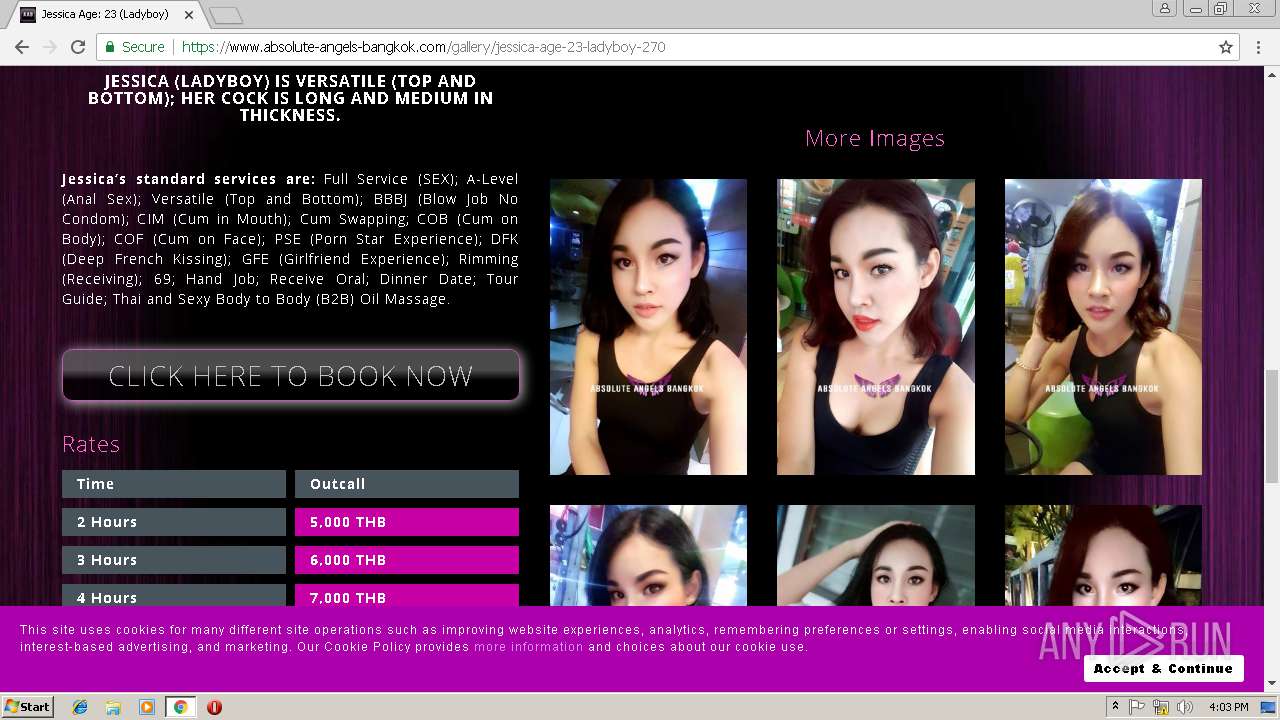1280x720 pixels.
Task: Open the media player taskbar icon
Action: (147, 707)
